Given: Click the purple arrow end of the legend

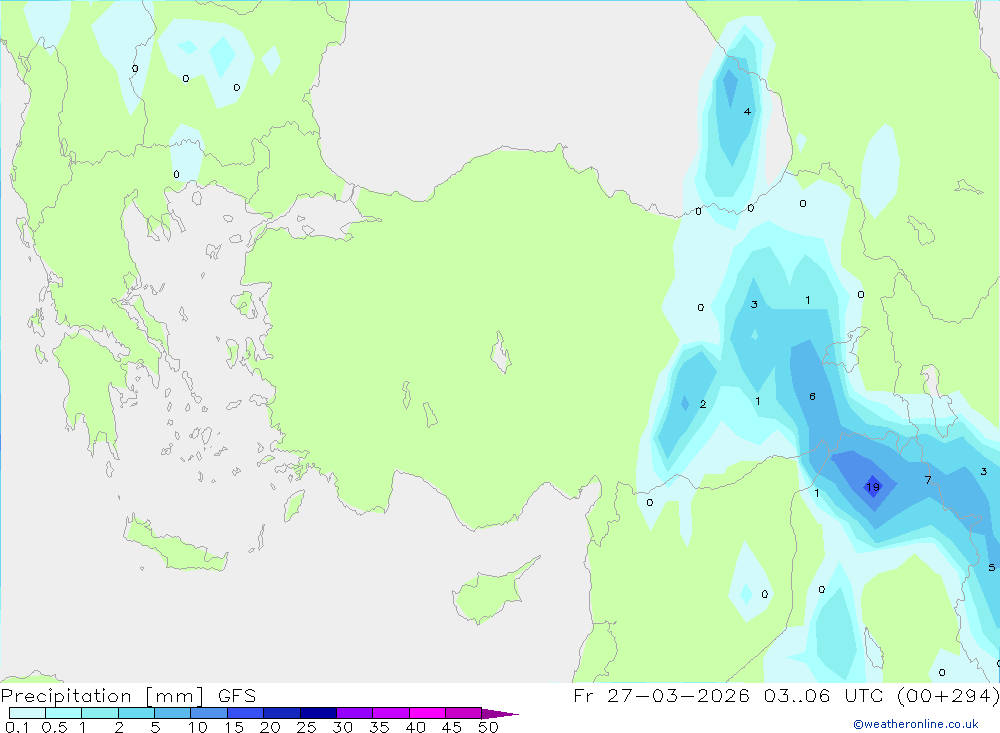Looking at the screenshot, I should pyautogui.click(x=500, y=714).
